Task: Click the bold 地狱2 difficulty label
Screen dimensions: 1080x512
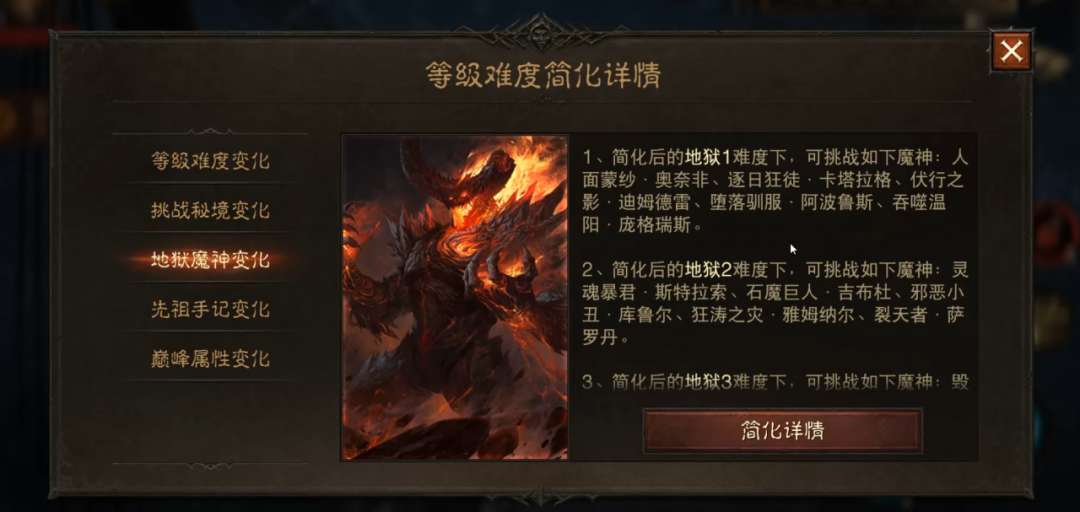Action: [708, 269]
